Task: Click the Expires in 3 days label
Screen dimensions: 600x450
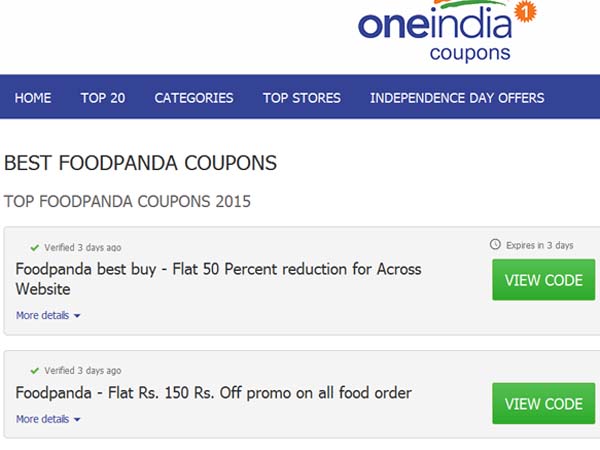Action: tap(538, 245)
